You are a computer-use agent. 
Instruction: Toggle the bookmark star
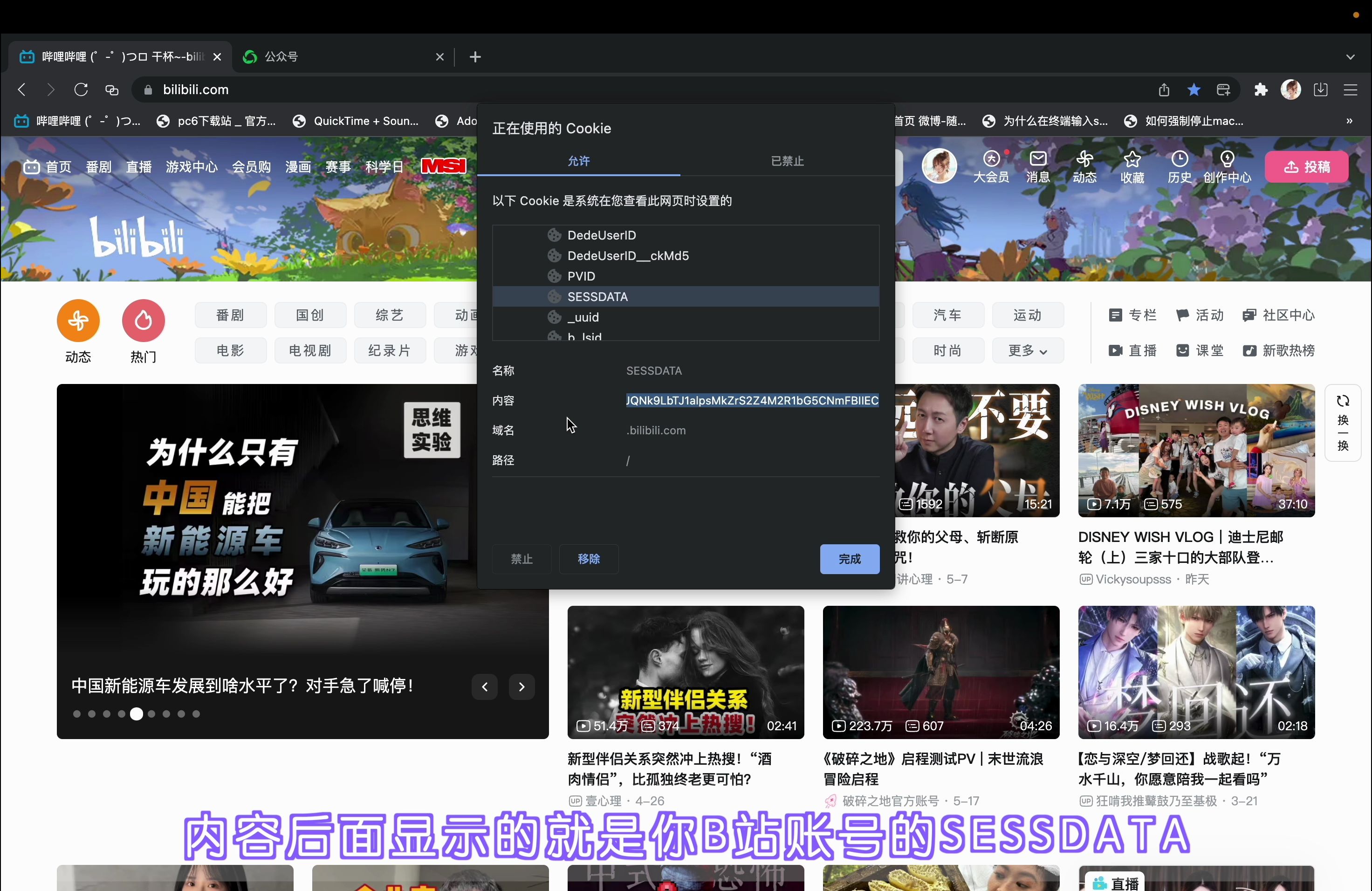point(1194,90)
